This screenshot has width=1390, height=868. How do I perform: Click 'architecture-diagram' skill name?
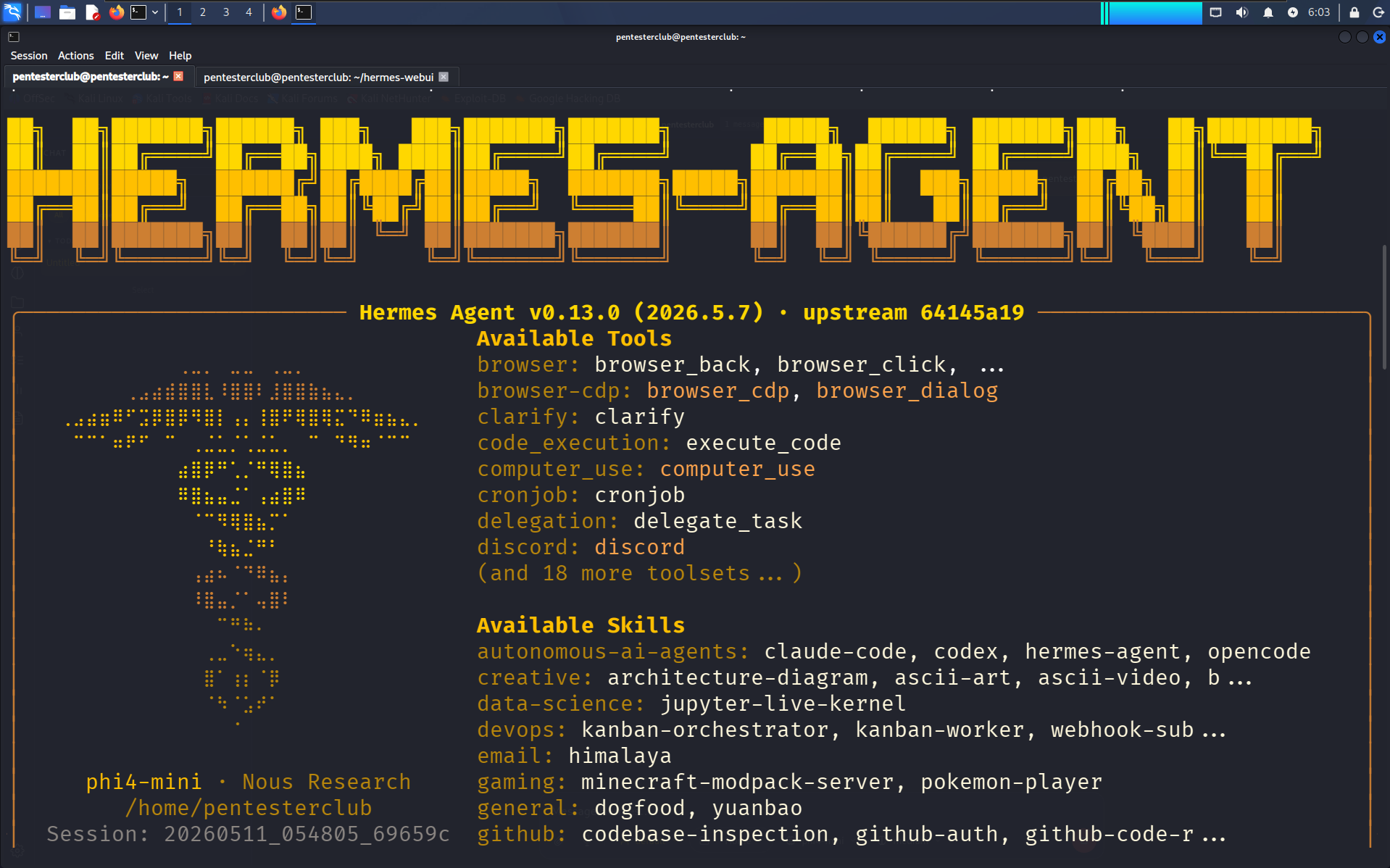(737, 677)
